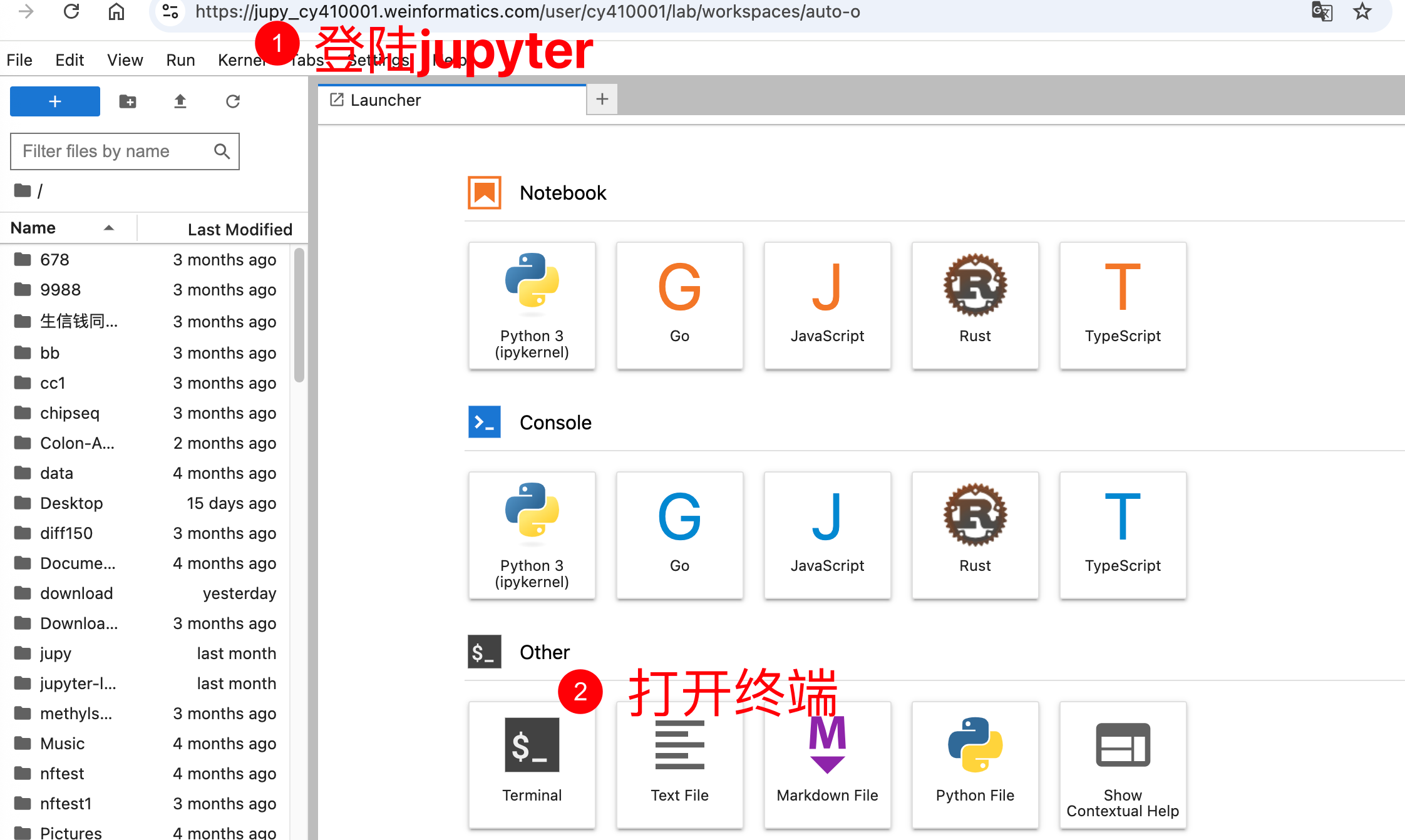This screenshot has height=840, width=1405.
Task: Open the Terminal launcher card
Action: [x=532, y=764]
